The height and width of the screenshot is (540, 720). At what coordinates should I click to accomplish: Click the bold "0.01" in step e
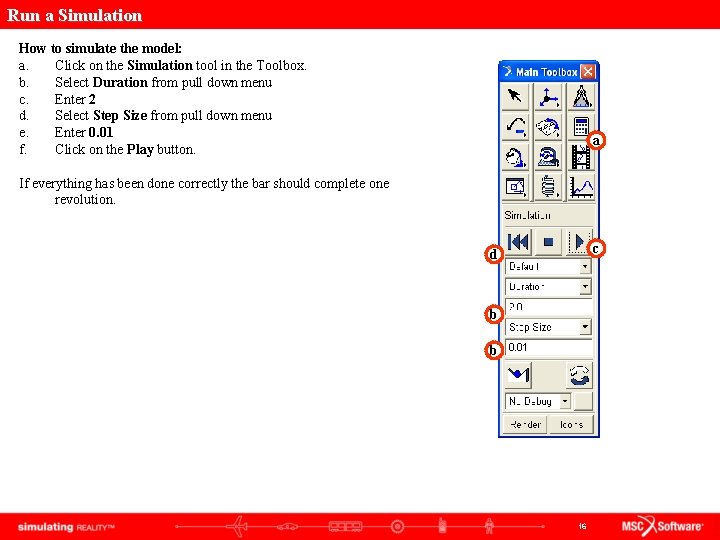pyautogui.click(x=101, y=132)
